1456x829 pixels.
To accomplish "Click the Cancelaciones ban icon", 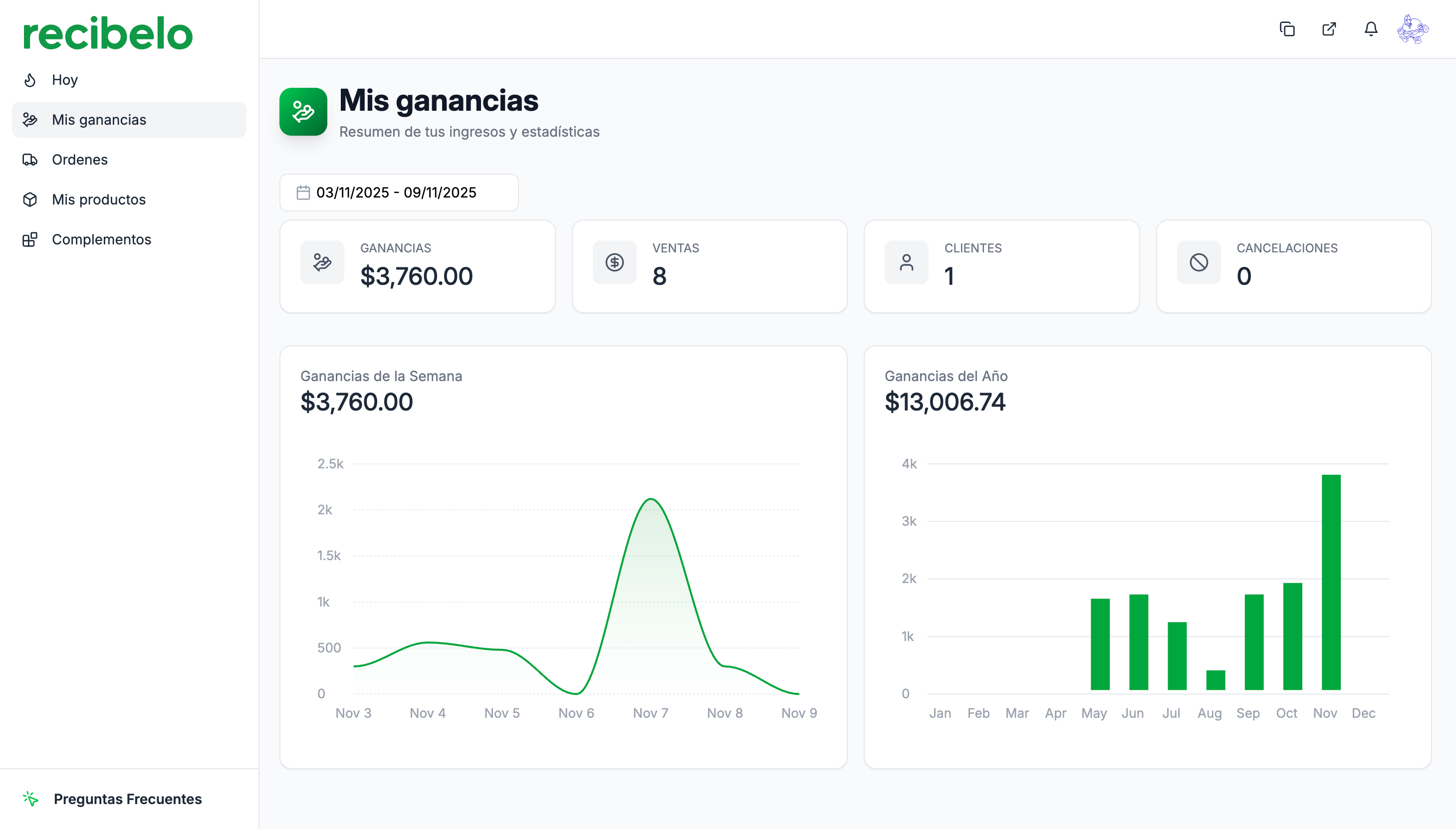I will (1199, 262).
